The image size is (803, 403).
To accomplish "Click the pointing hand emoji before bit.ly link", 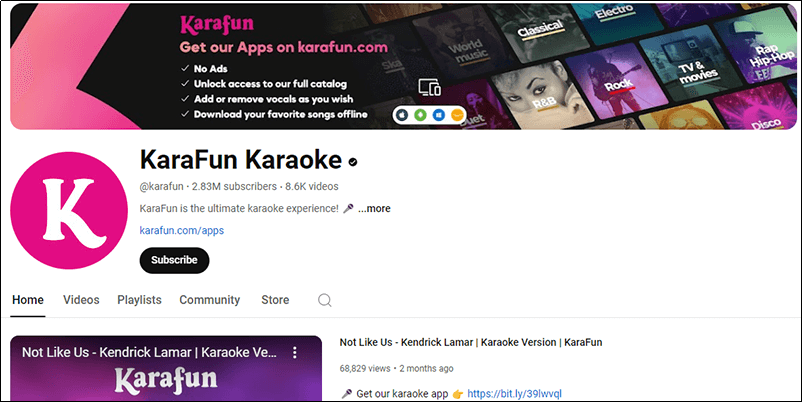I will [458, 394].
